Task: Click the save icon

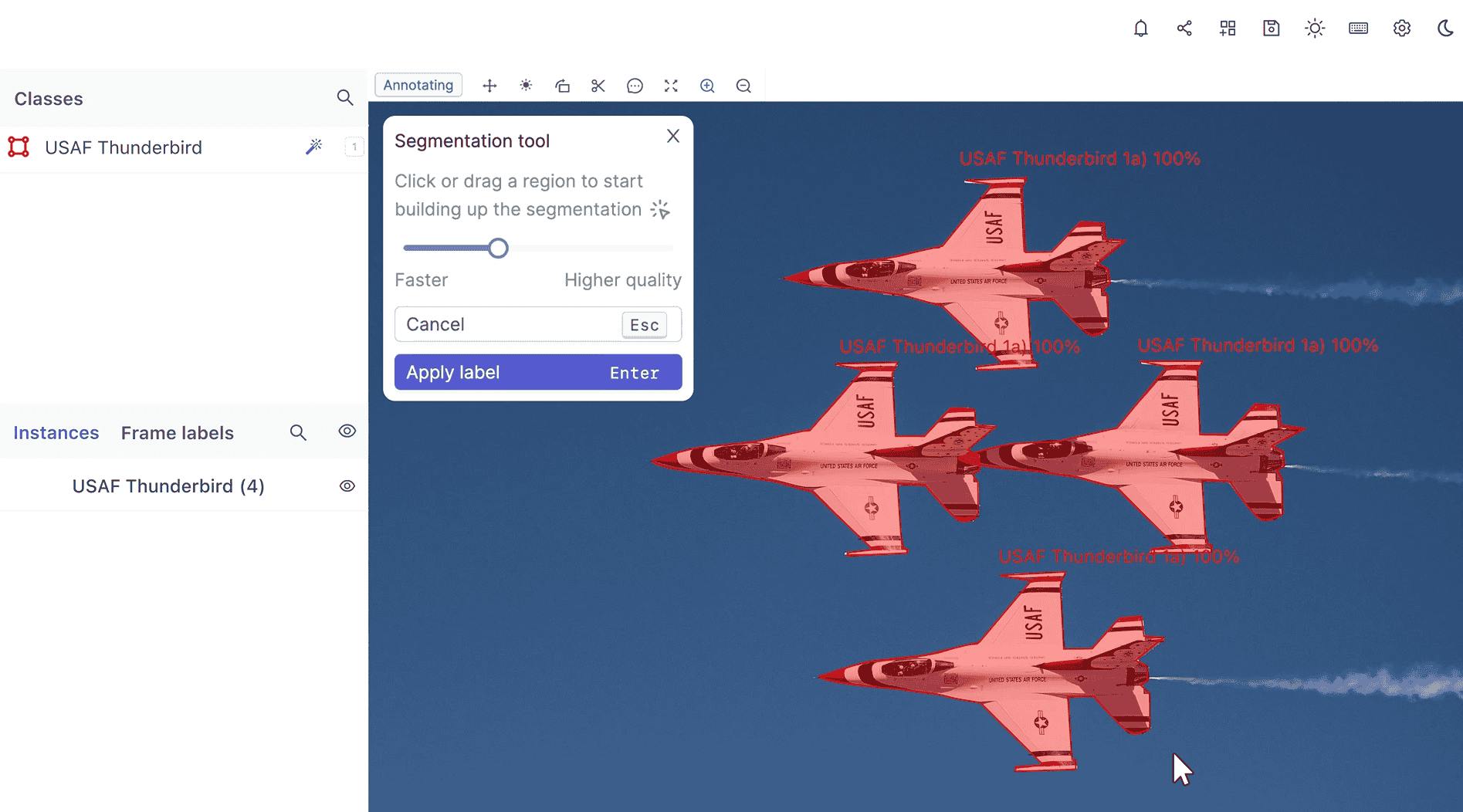Action: coord(1272,29)
